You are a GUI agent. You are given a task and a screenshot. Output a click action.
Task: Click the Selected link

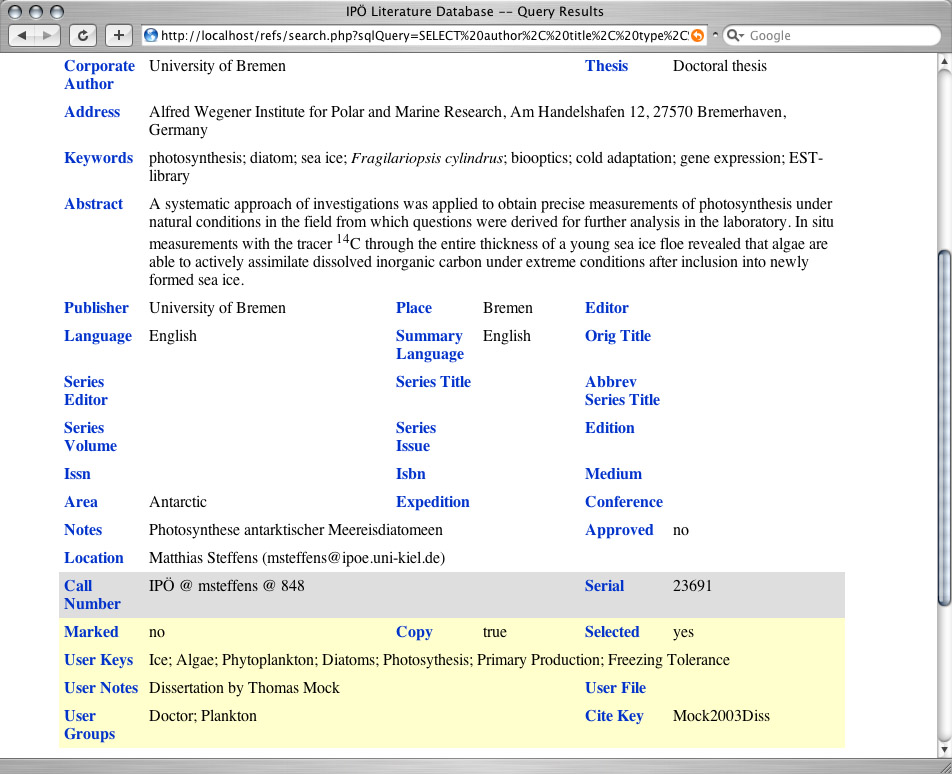612,633
